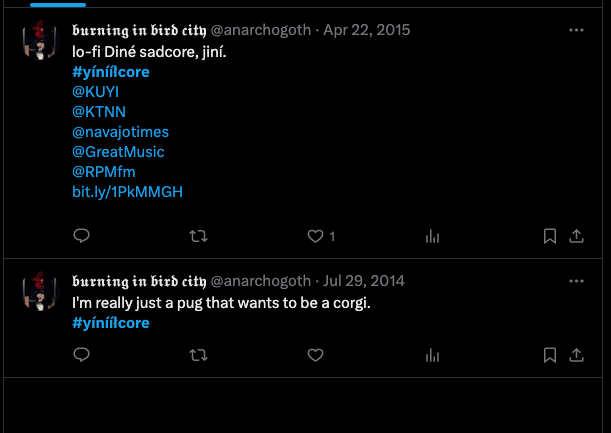Share the pug and corgi tweet
Image resolution: width=611 pixels, height=433 pixels.
pos(576,354)
